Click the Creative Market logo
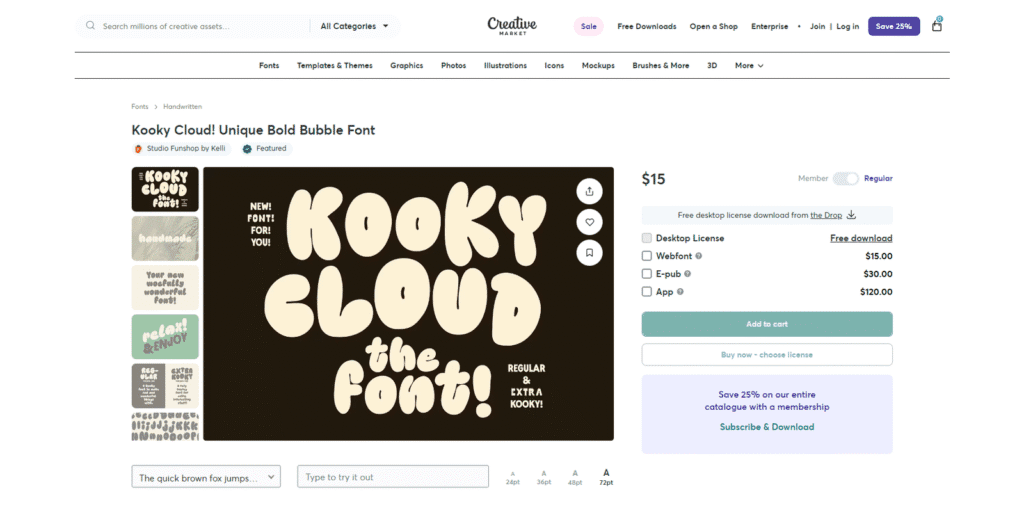Viewport: 1024px width, 511px height. tap(512, 26)
